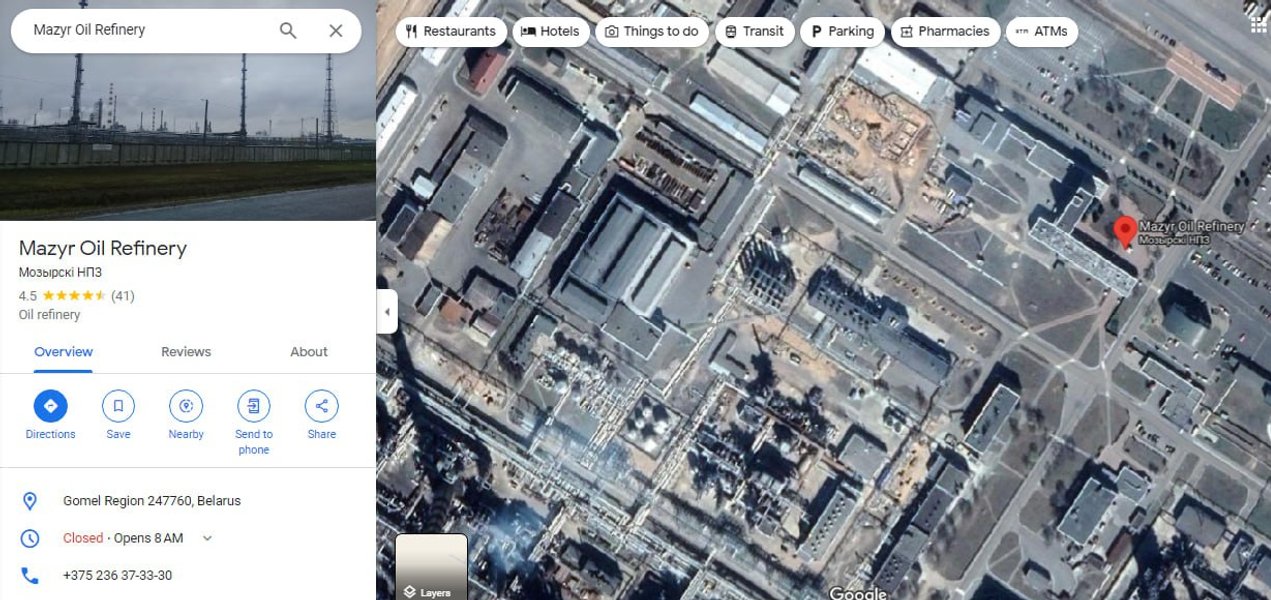
Task: Search Nearby places icon
Action: click(186, 406)
